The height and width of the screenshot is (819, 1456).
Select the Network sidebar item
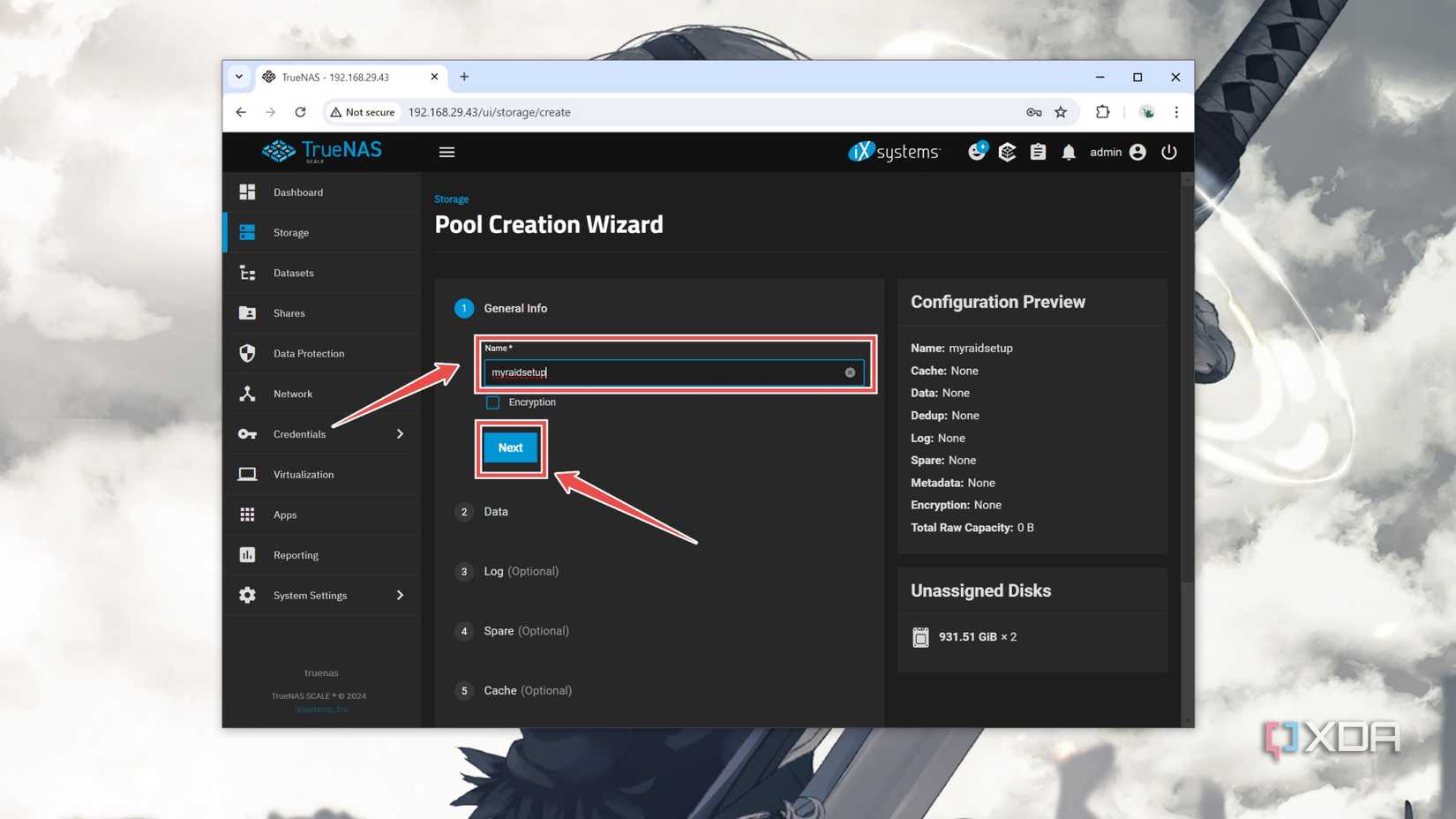coord(292,394)
